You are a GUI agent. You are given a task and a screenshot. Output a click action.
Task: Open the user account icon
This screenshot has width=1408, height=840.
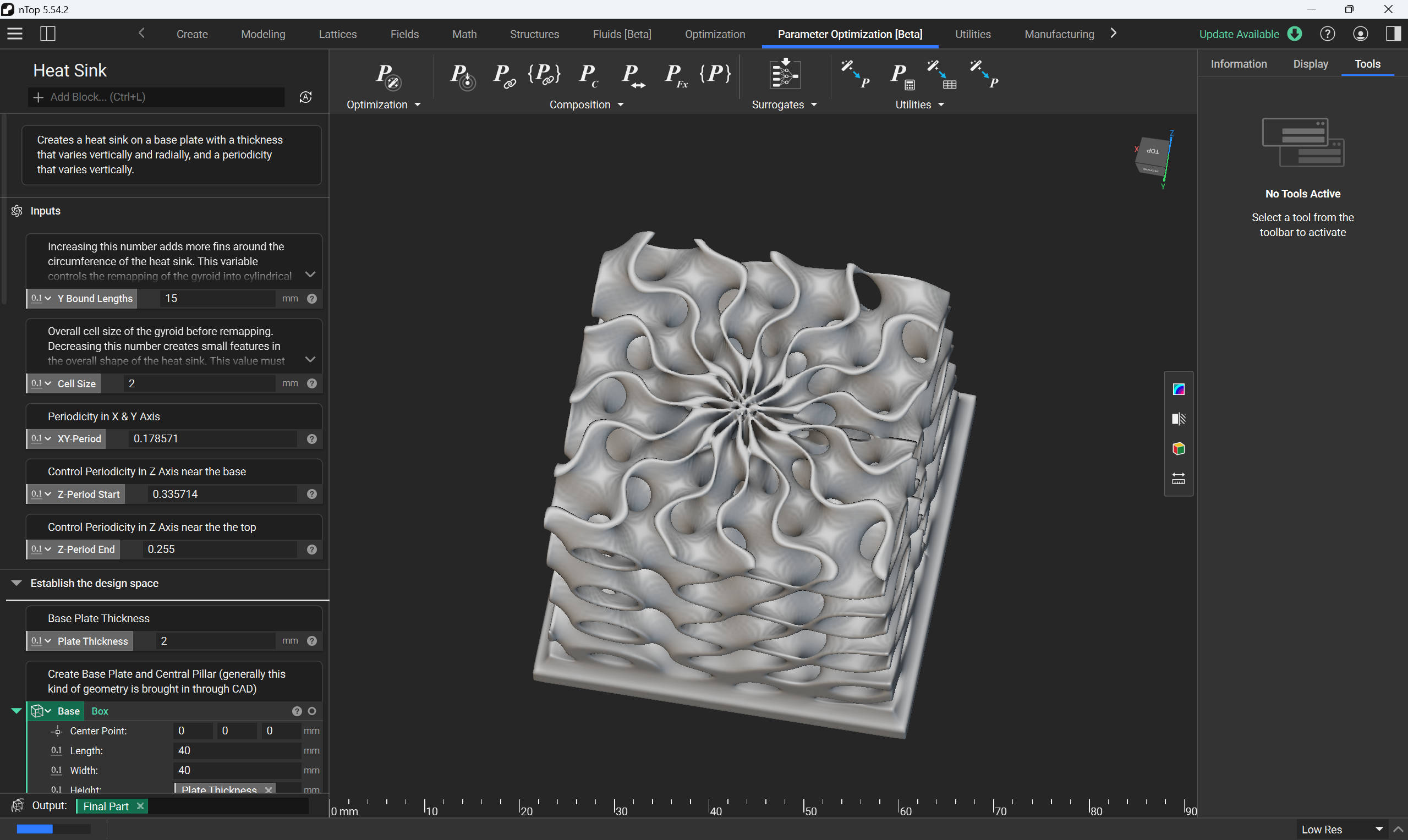(x=1360, y=34)
